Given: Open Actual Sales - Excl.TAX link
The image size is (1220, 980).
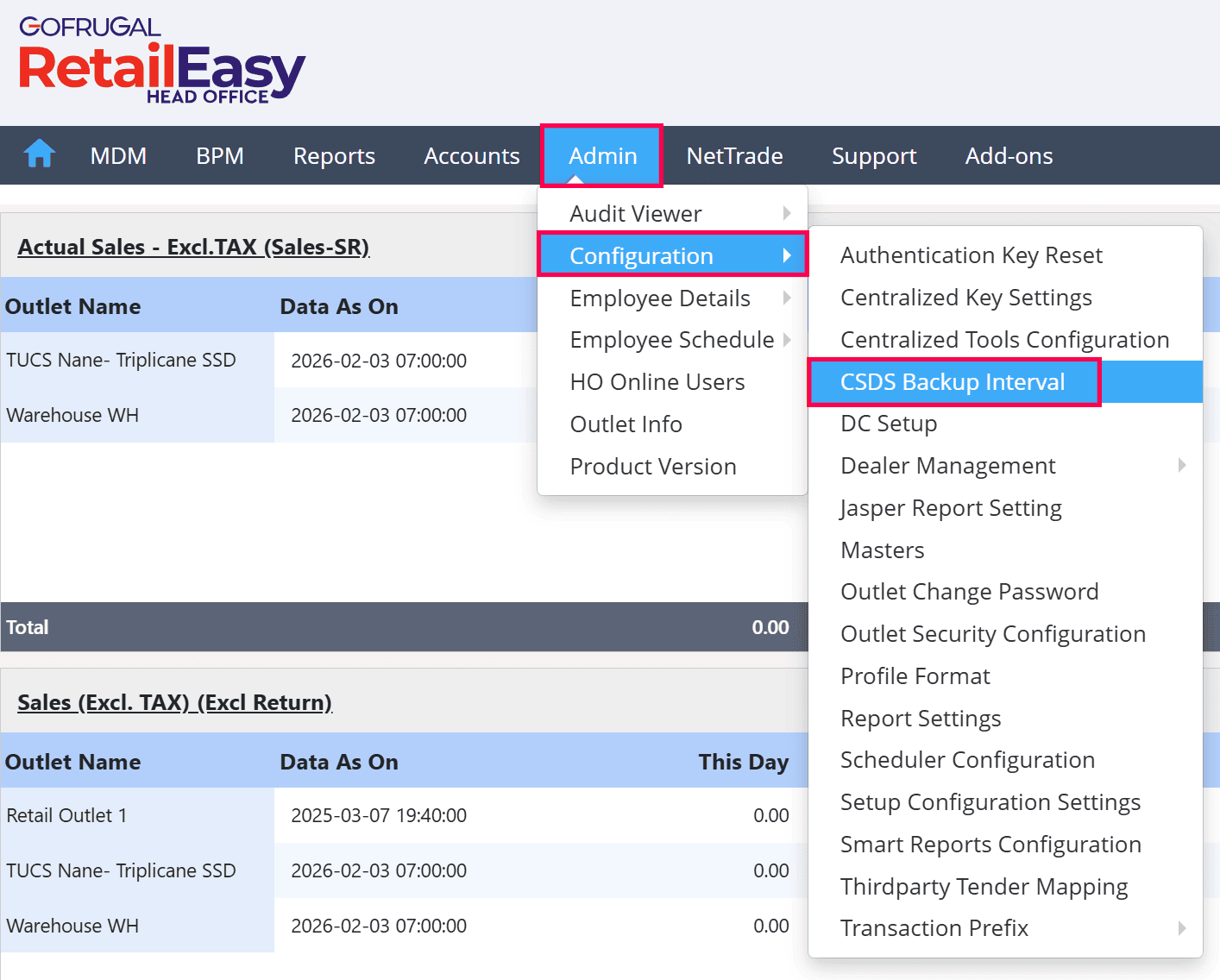Looking at the screenshot, I should (x=193, y=247).
